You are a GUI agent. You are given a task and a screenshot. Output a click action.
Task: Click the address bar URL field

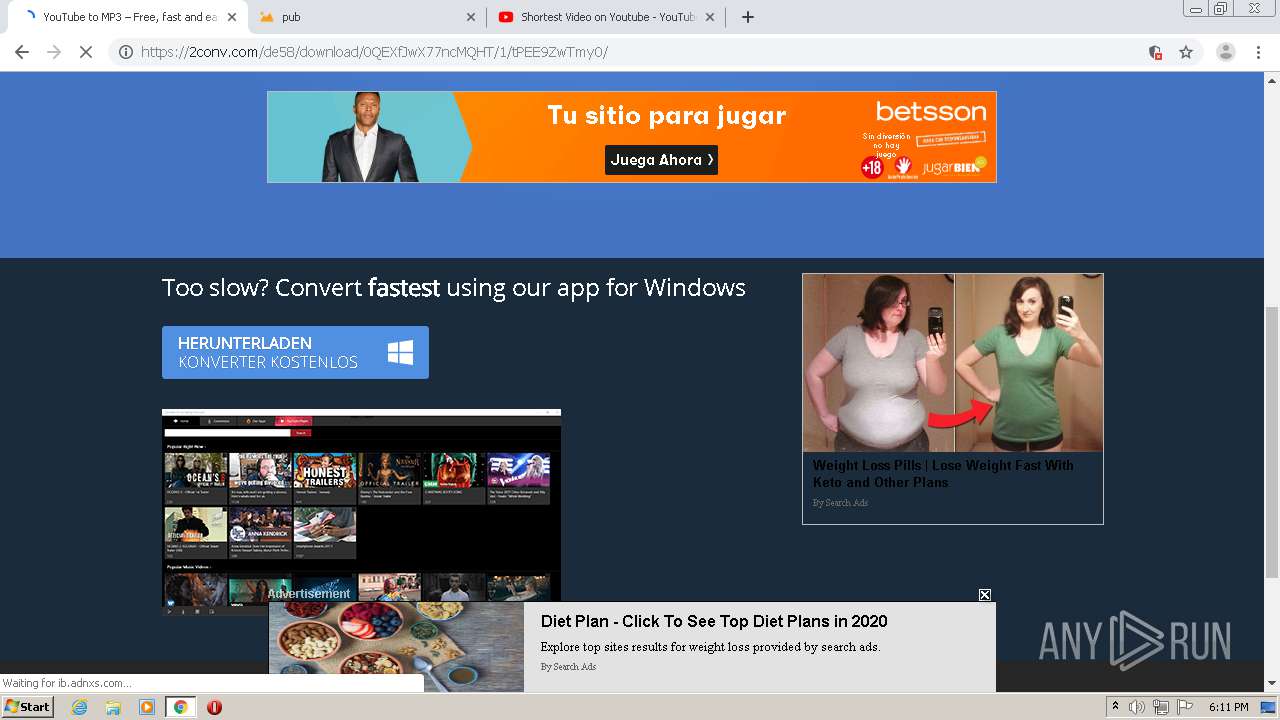pyautogui.click(x=640, y=52)
